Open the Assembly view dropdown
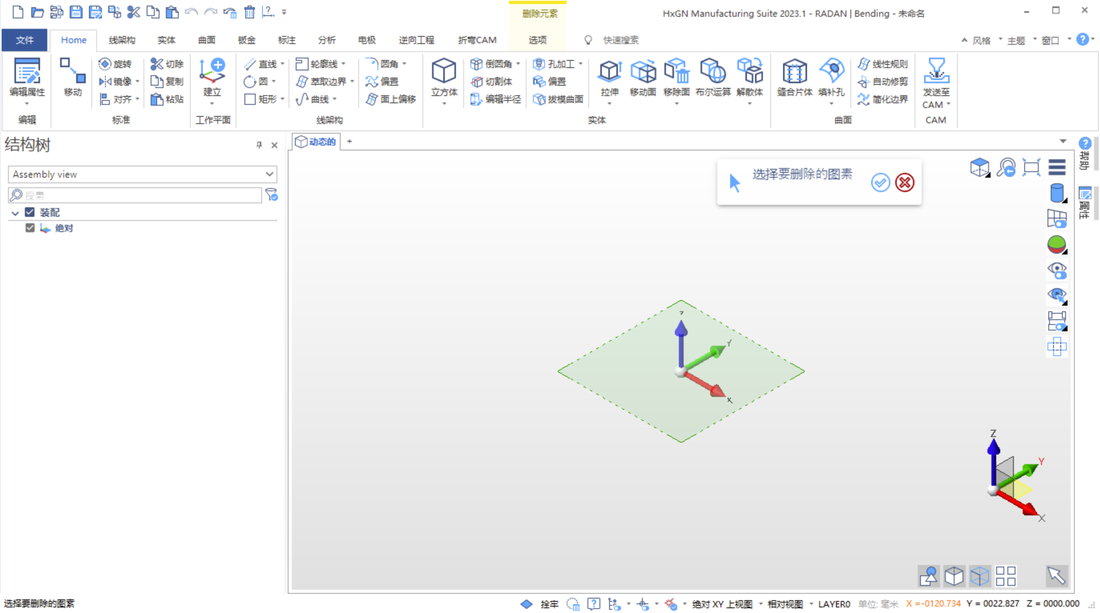Image resolution: width=1100 pixels, height=613 pixels. pos(142,174)
